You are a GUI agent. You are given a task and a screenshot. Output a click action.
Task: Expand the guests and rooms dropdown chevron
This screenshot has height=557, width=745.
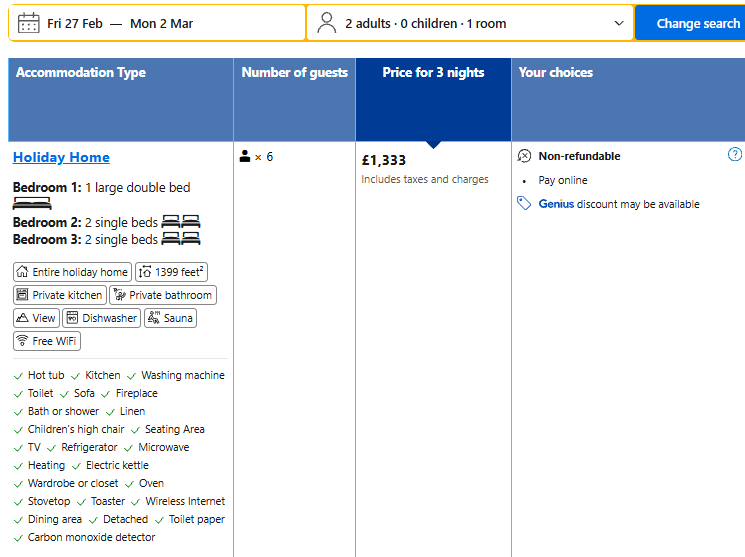619,23
